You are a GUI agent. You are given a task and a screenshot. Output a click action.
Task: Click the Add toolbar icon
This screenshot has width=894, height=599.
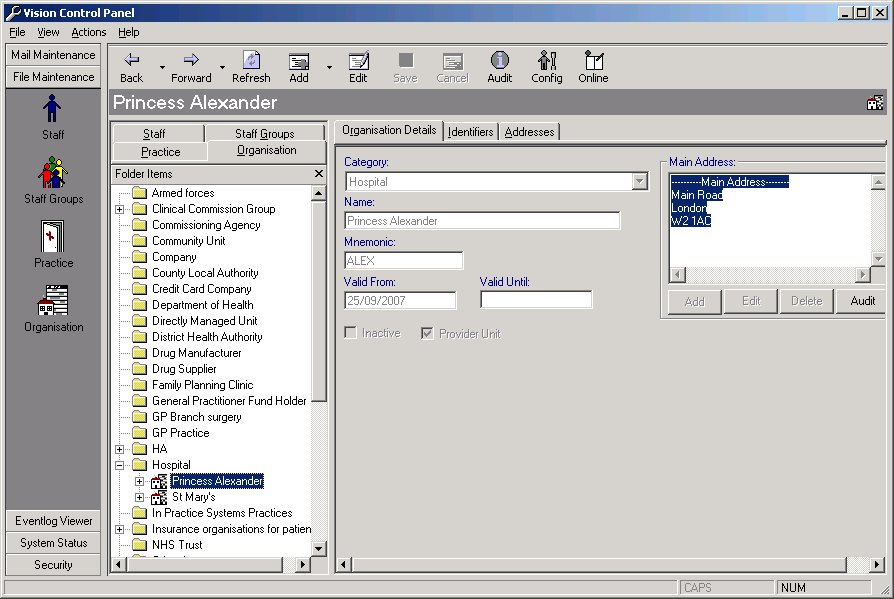[299, 61]
